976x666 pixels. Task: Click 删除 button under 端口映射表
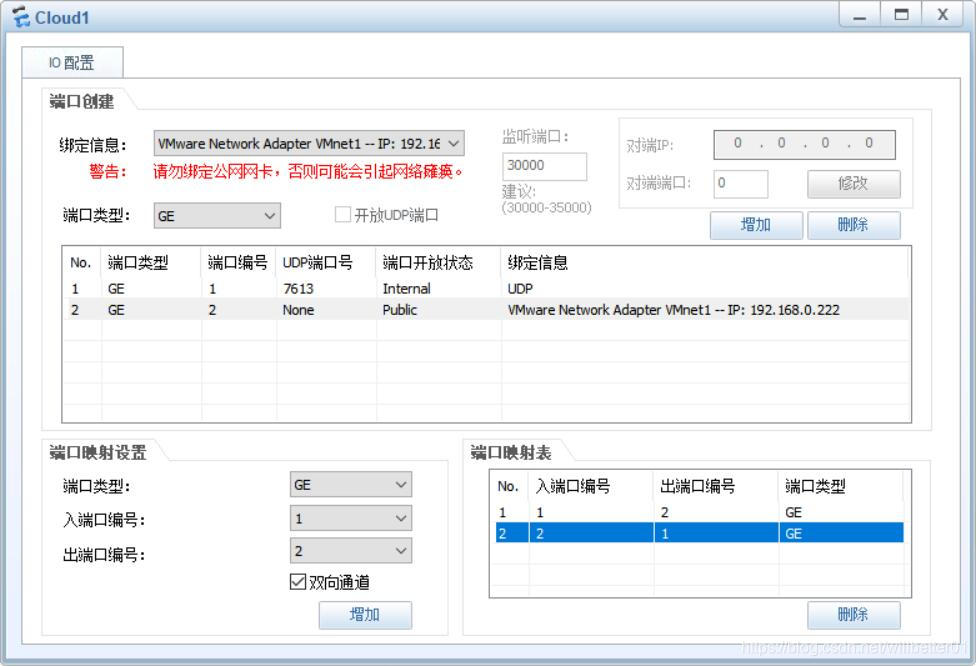[x=853, y=614]
